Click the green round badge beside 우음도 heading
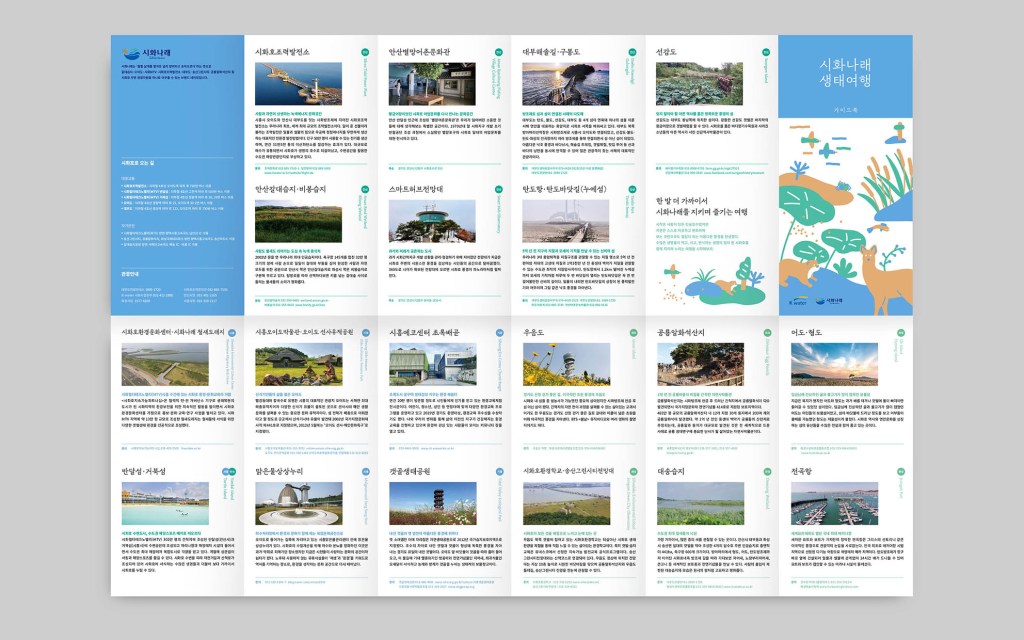This screenshot has width=1024, height=640. coord(633,332)
